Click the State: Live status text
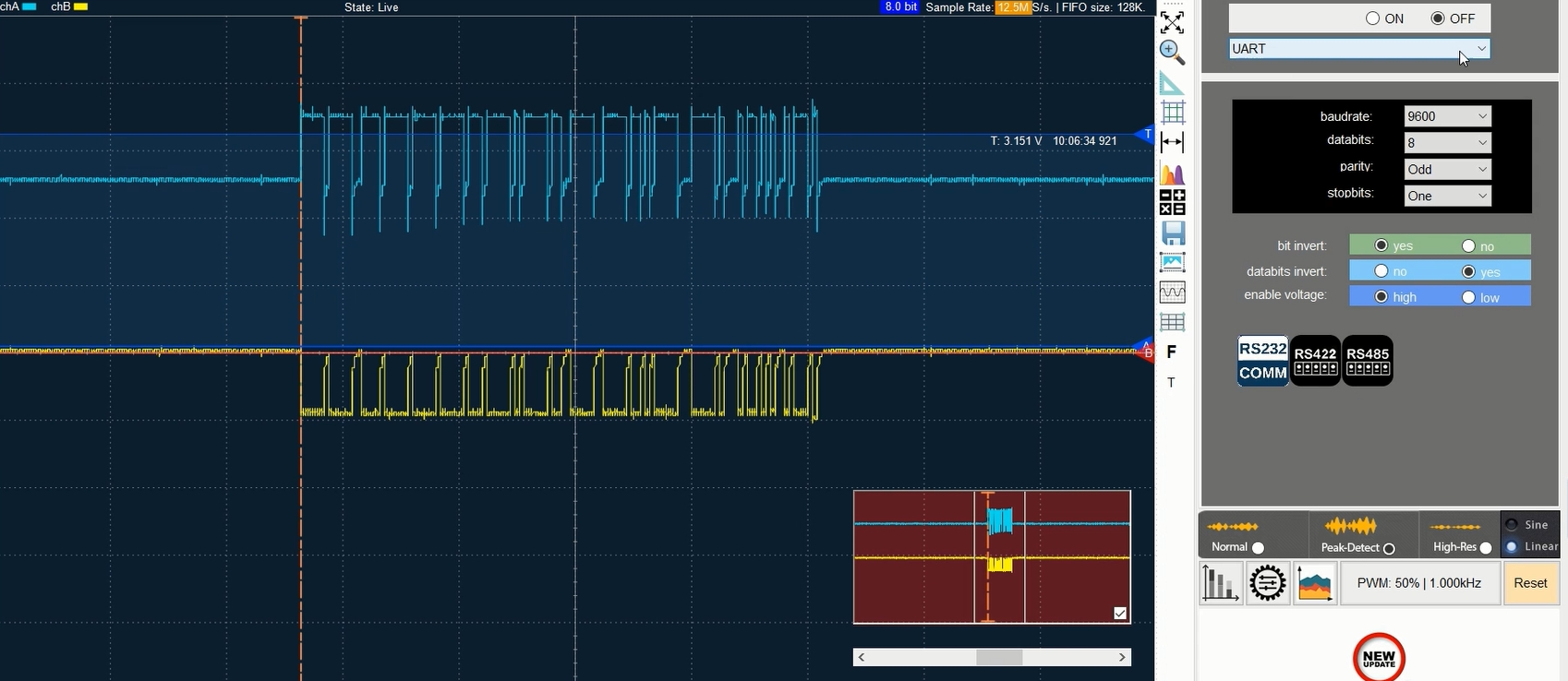This screenshot has height=681, width=1568. coord(371,6)
